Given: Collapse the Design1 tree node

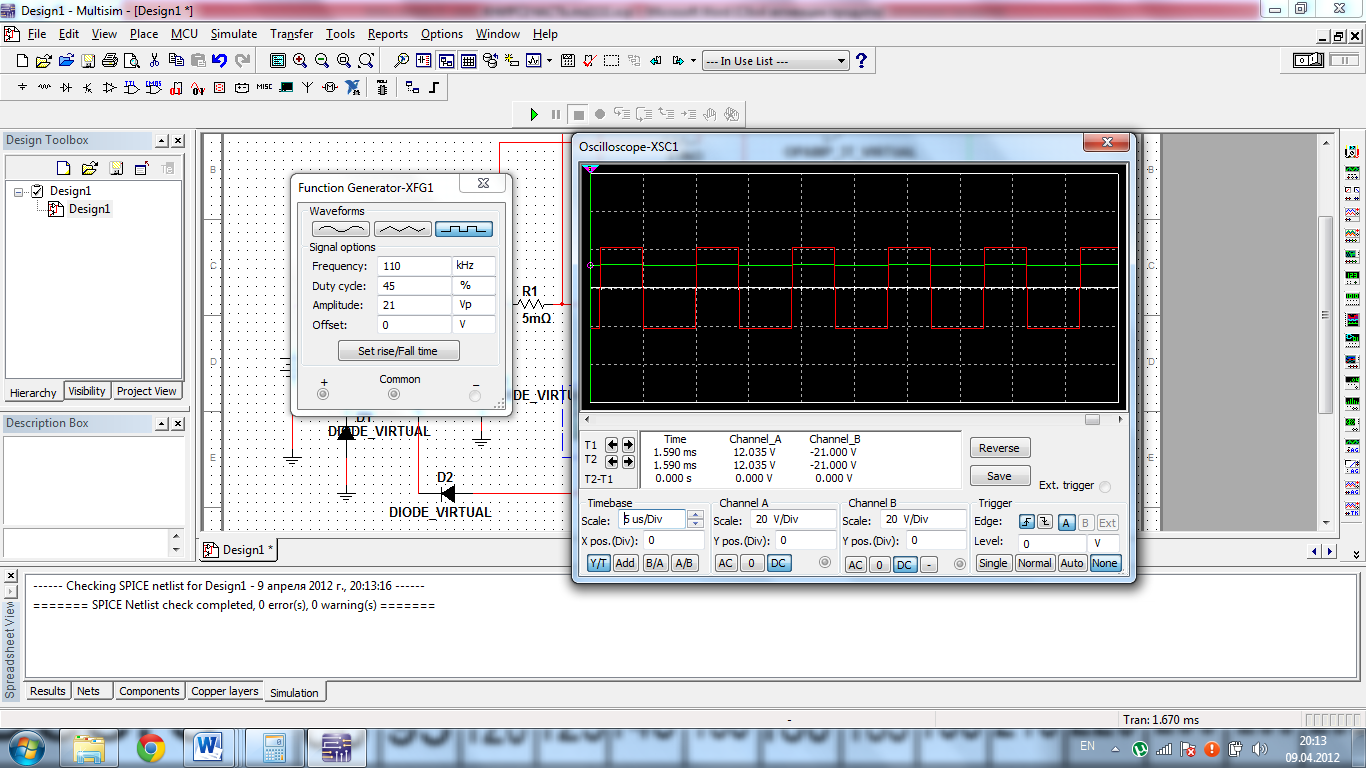Looking at the screenshot, I should (19, 191).
